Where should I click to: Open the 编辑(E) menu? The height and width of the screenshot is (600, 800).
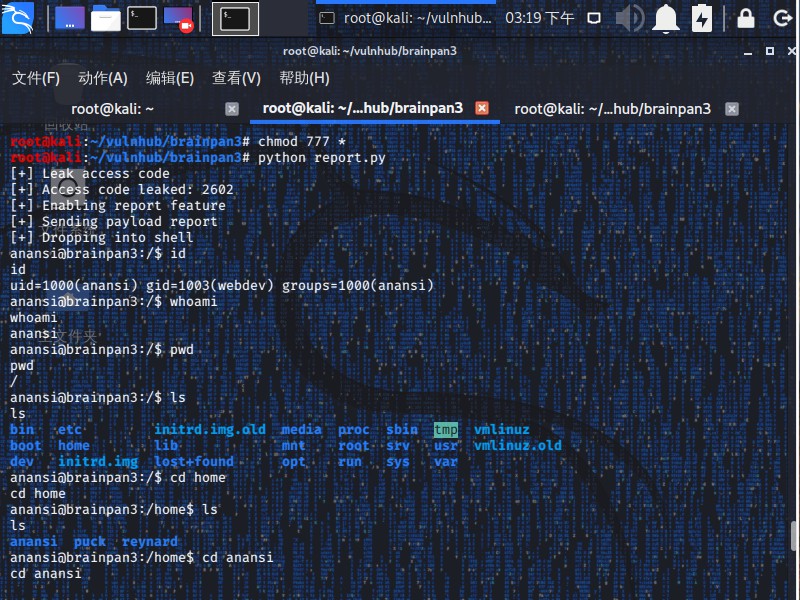169,78
